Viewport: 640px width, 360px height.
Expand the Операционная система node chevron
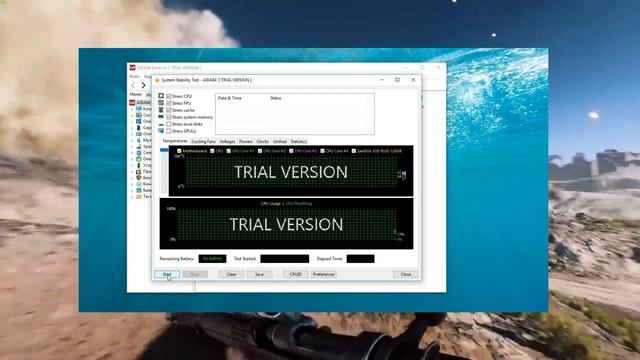[x=132, y=121]
